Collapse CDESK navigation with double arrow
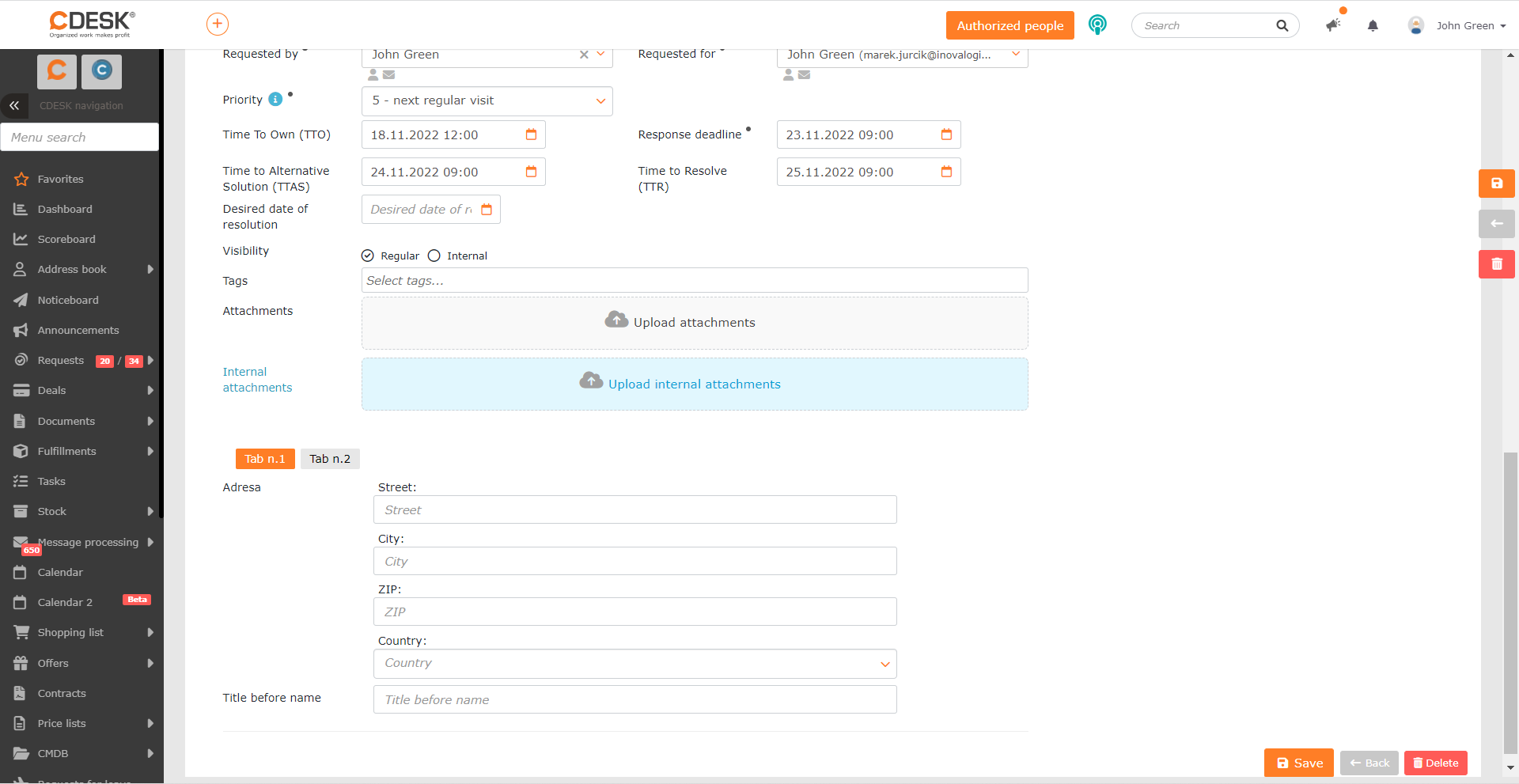Screen dimensions: 1519x784 coord(14,105)
